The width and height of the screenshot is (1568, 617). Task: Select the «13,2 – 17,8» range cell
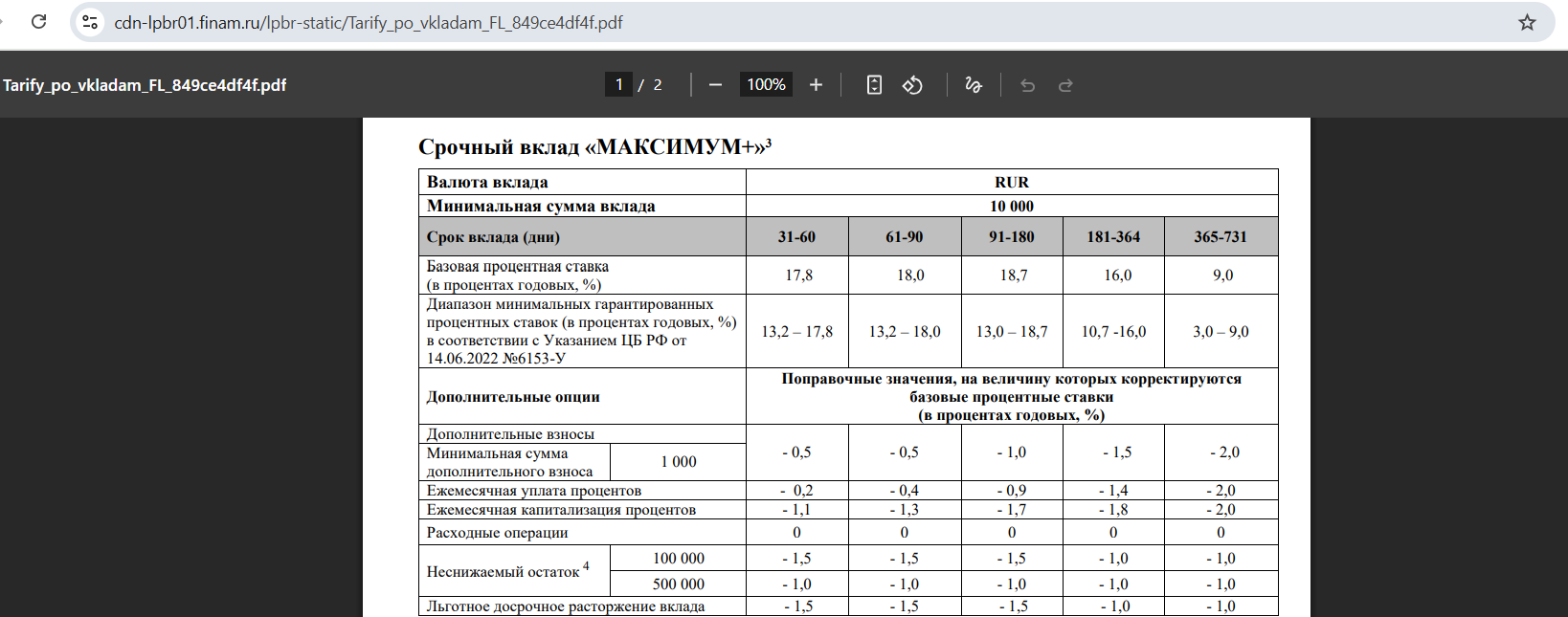coord(797,332)
